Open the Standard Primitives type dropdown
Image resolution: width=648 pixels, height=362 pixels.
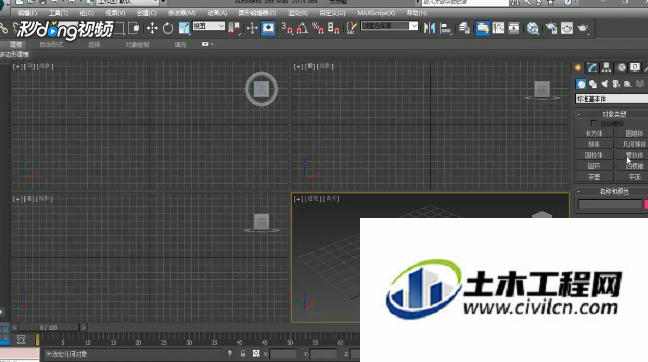(612, 99)
